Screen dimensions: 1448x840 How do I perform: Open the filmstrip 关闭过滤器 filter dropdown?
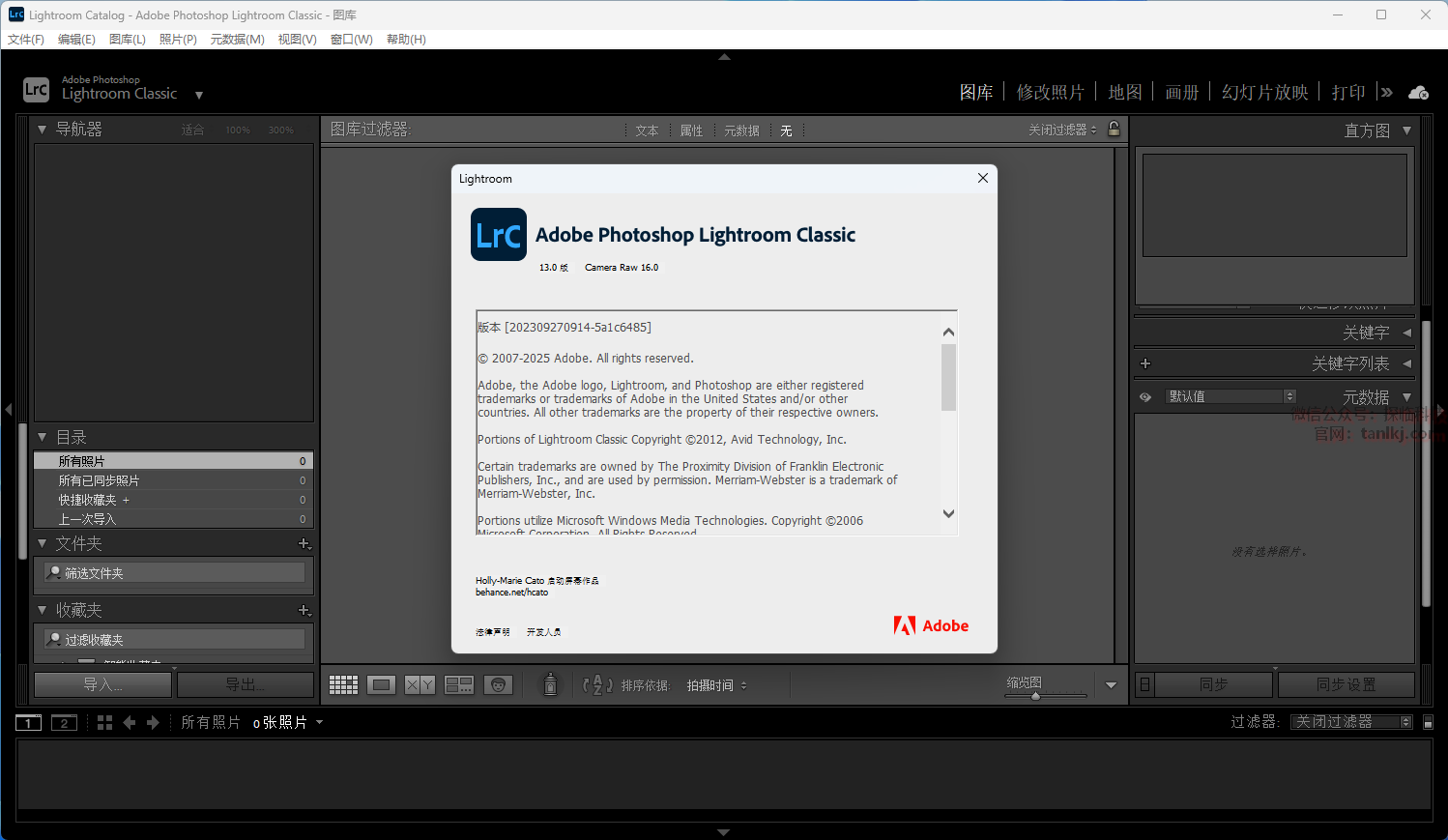(1351, 722)
